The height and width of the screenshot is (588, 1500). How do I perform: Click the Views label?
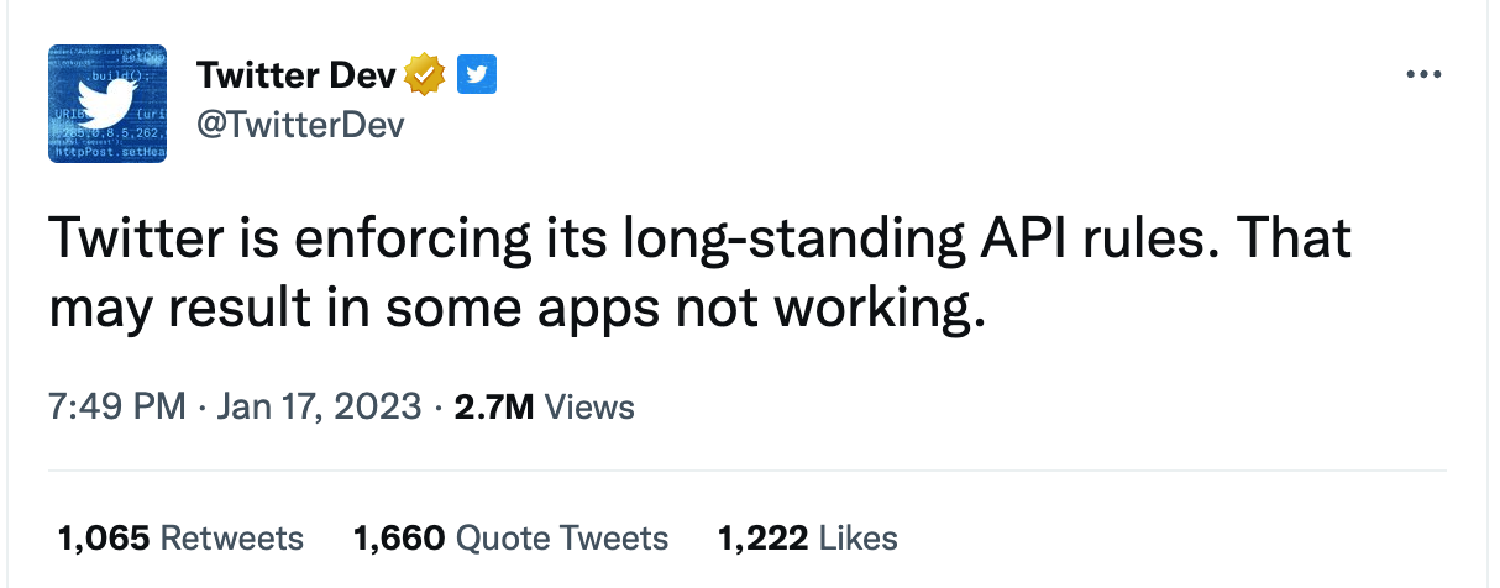point(592,408)
